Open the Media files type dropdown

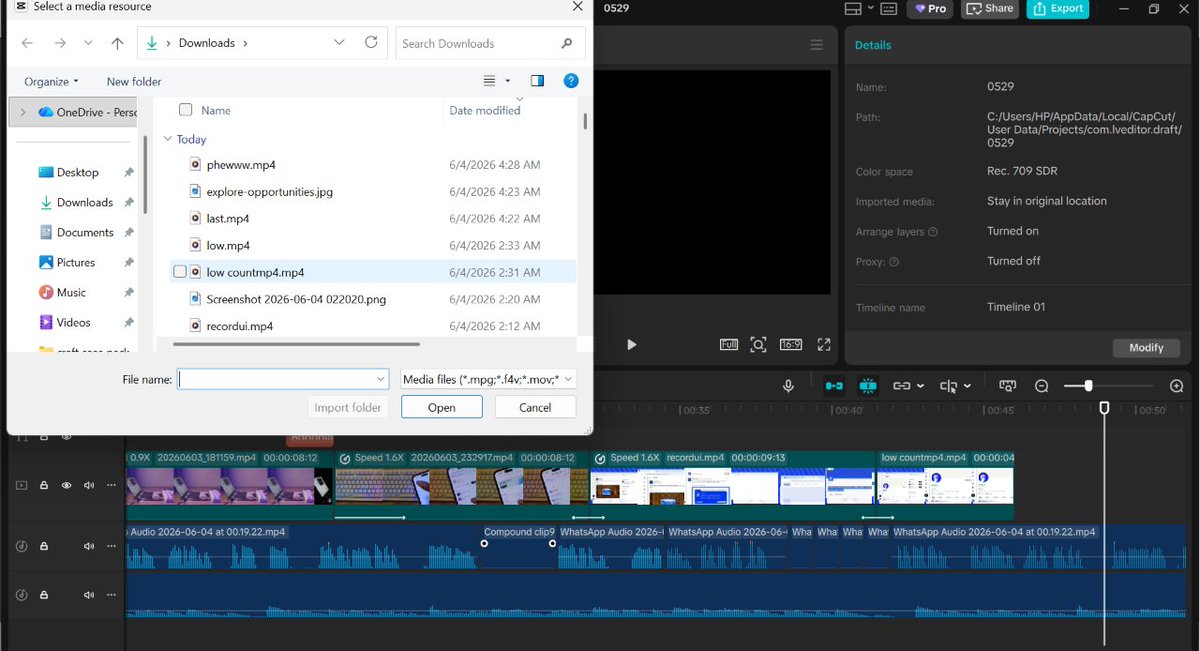[x=487, y=379]
